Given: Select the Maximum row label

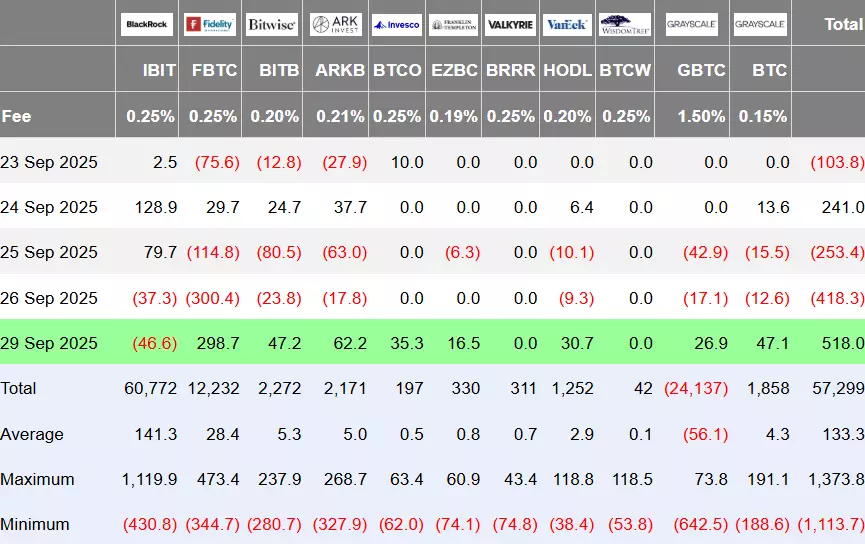Looking at the screenshot, I should [x=35, y=479].
